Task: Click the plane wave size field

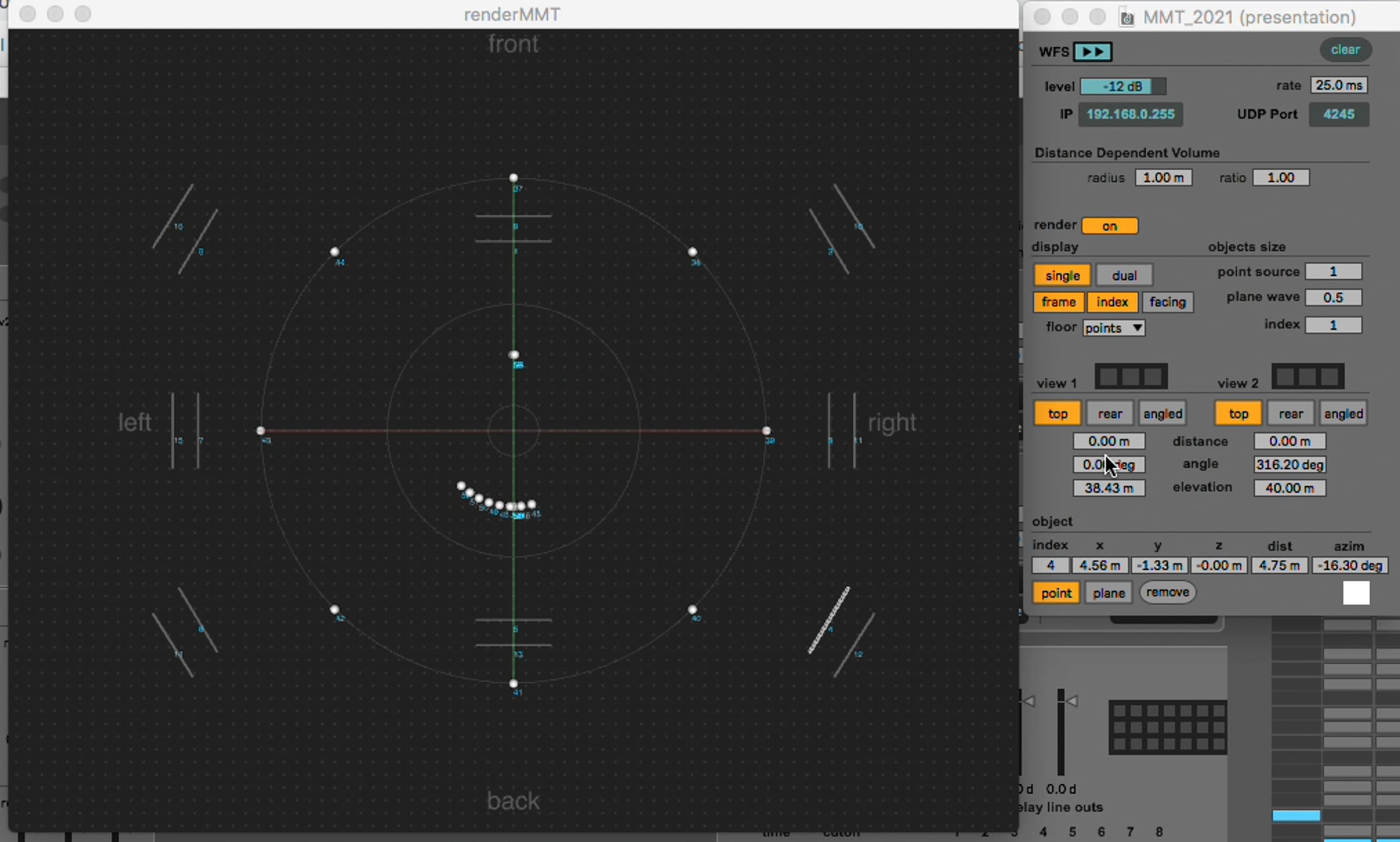Action: coord(1333,297)
